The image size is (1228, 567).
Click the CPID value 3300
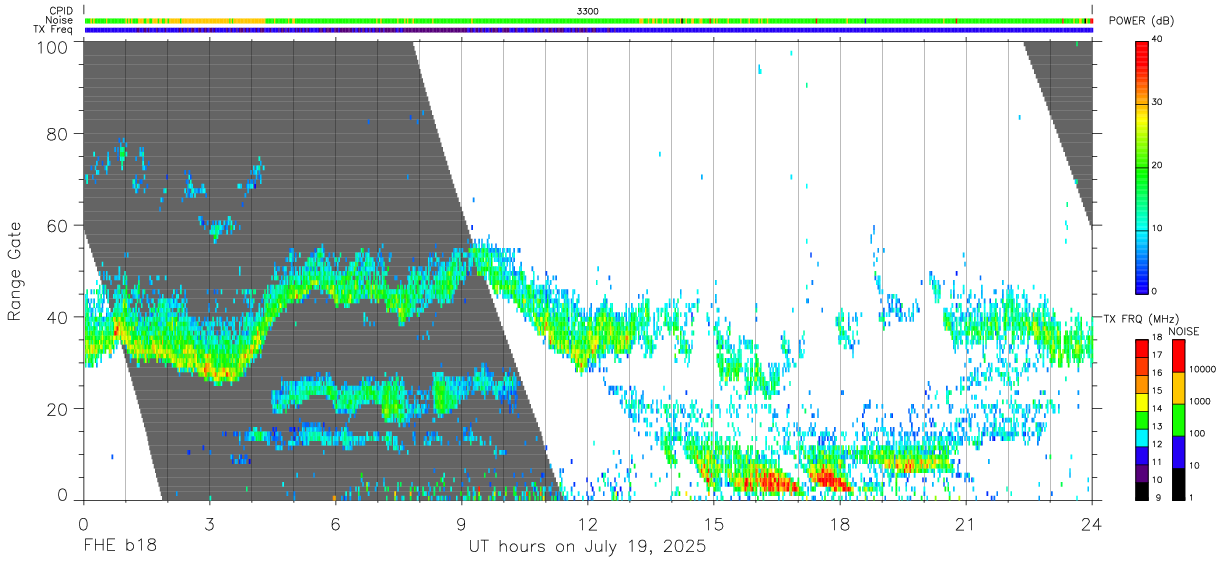[588, 10]
